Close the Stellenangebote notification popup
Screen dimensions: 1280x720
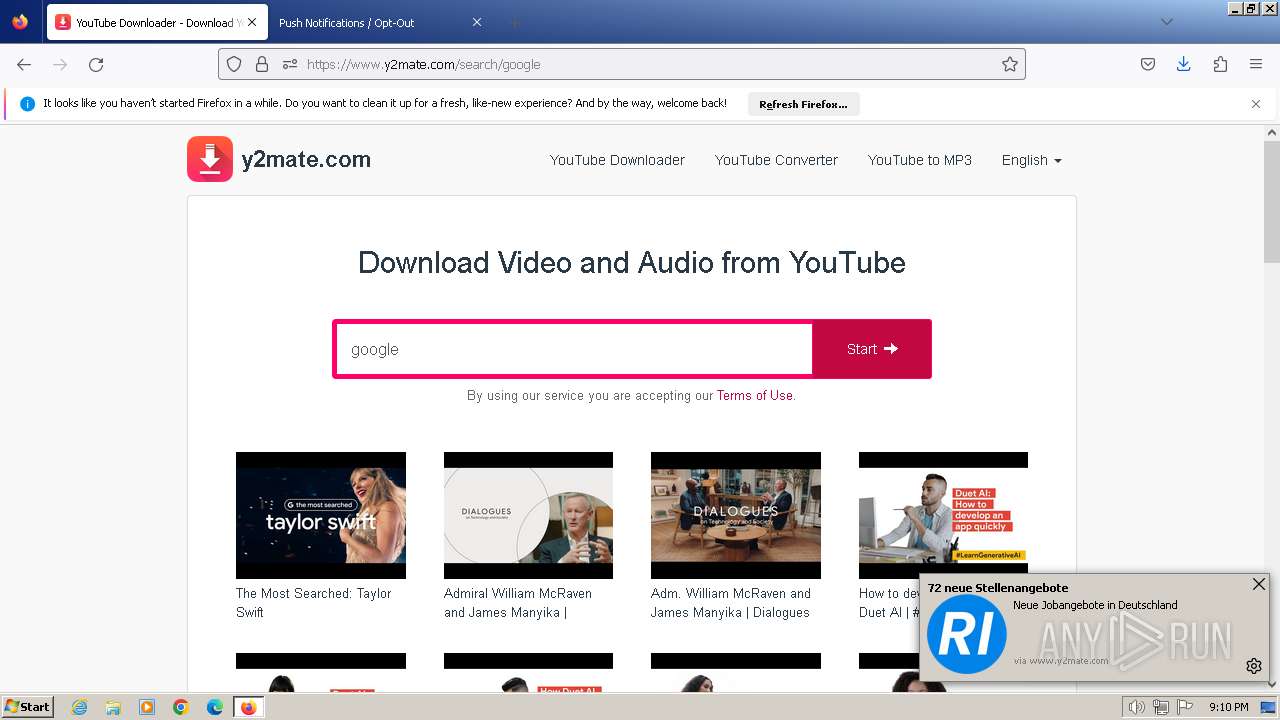click(1259, 584)
